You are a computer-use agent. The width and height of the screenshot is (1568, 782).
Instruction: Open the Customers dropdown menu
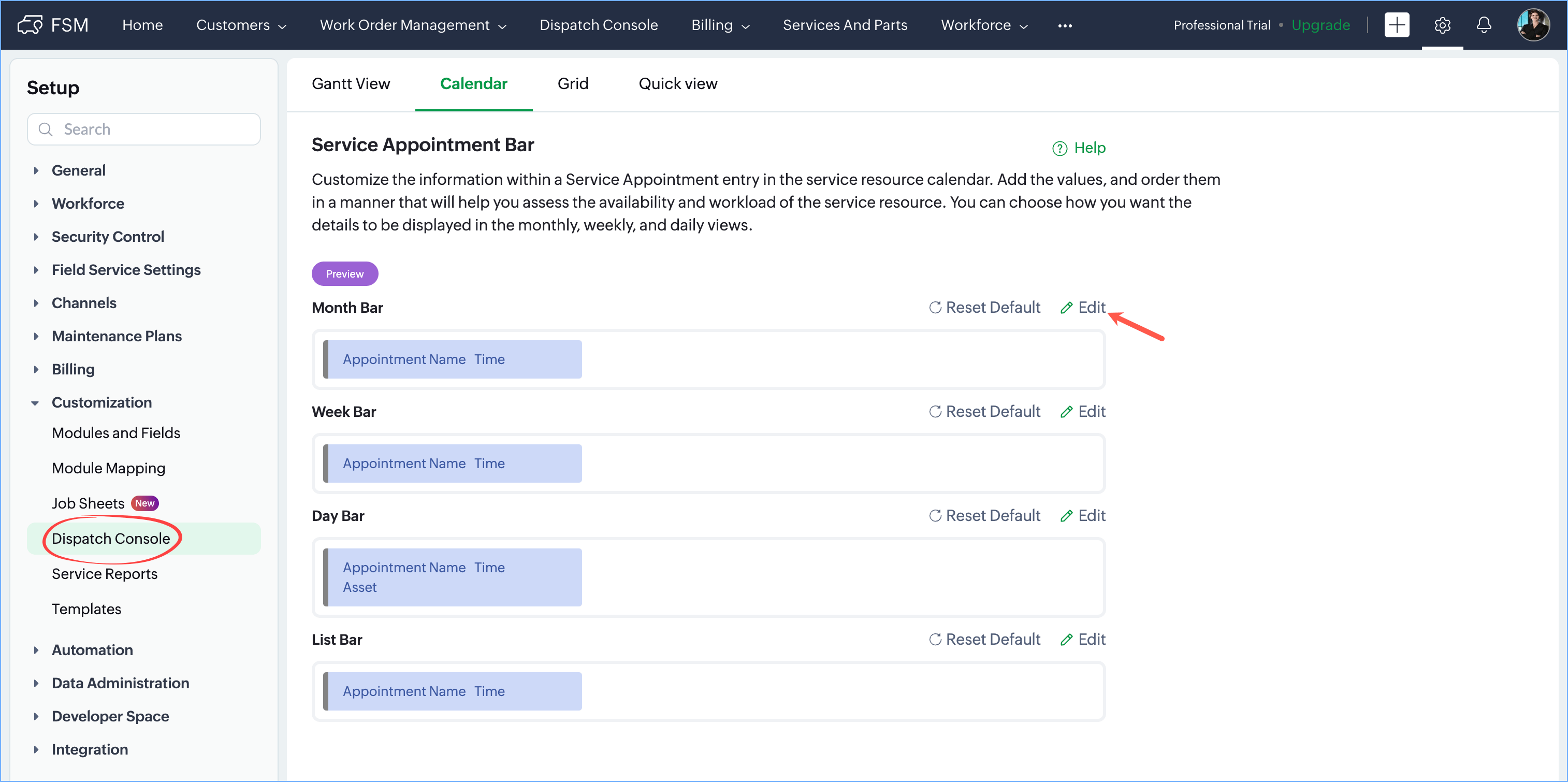241,25
